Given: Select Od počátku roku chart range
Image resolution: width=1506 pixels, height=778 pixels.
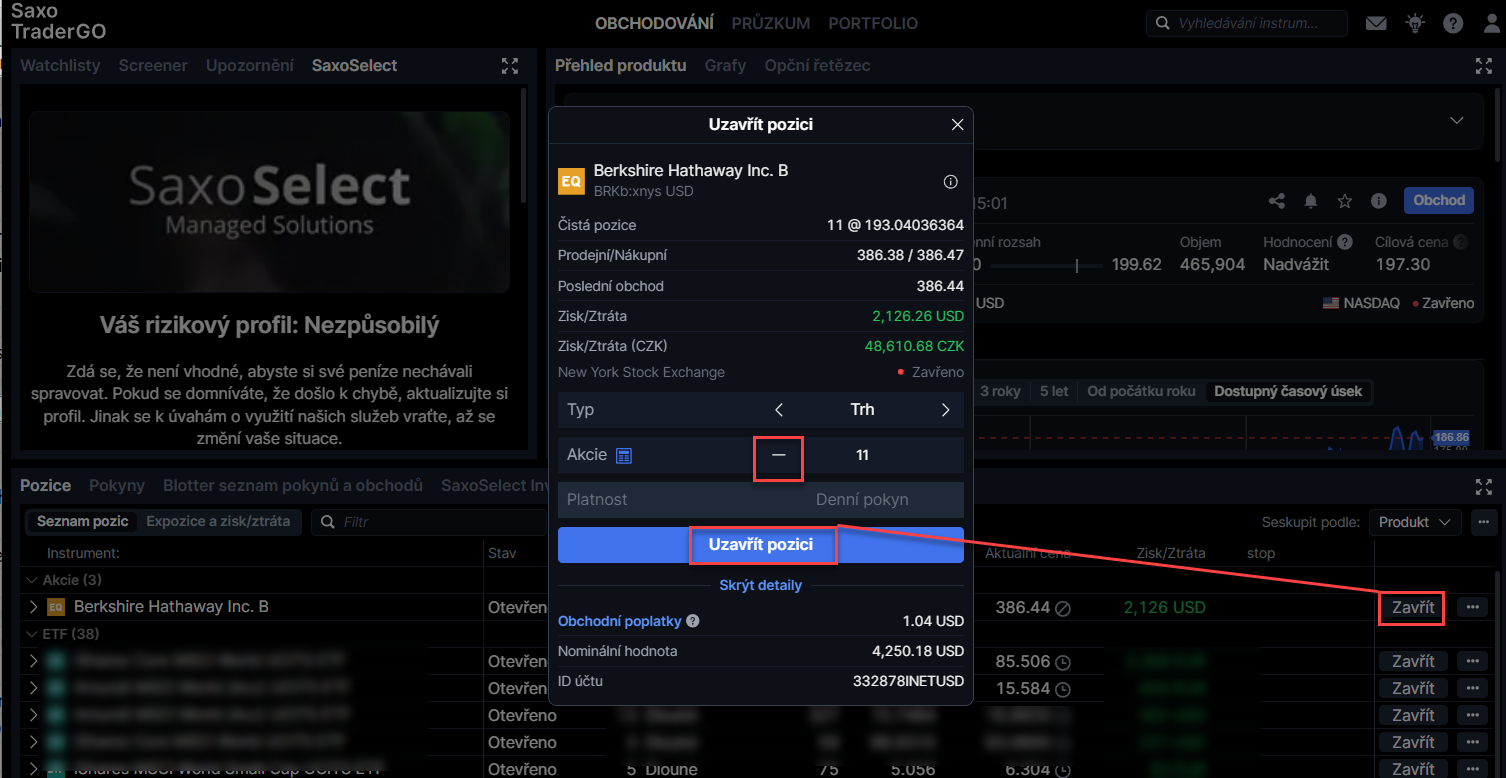Looking at the screenshot, I should (1141, 391).
